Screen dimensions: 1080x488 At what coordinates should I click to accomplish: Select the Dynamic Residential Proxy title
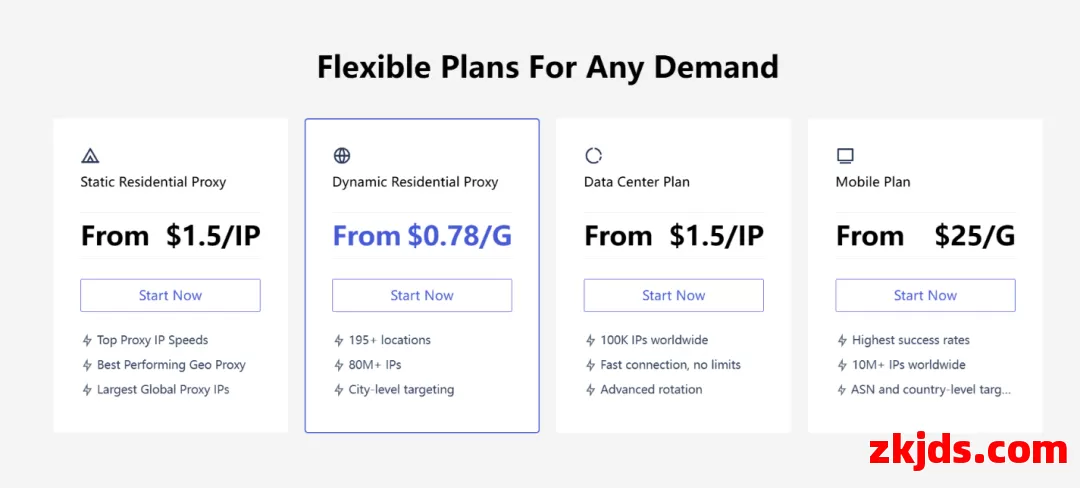pyautogui.click(x=415, y=182)
